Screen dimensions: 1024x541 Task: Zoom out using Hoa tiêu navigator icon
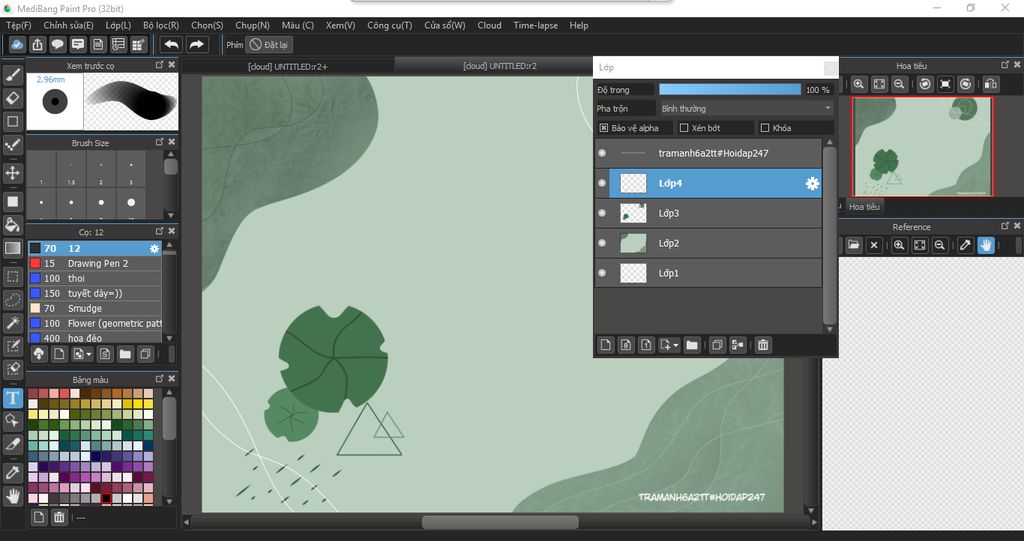point(899,84)
